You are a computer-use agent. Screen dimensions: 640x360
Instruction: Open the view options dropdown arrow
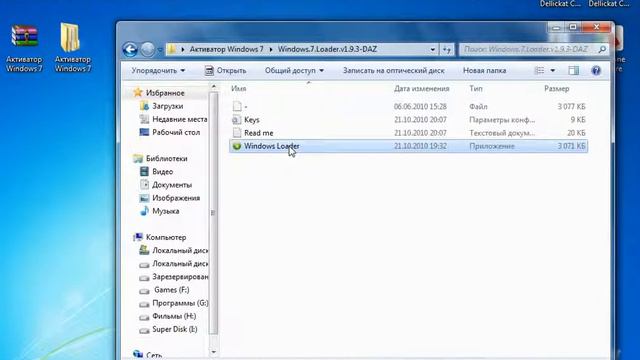(x=553, y=71)
